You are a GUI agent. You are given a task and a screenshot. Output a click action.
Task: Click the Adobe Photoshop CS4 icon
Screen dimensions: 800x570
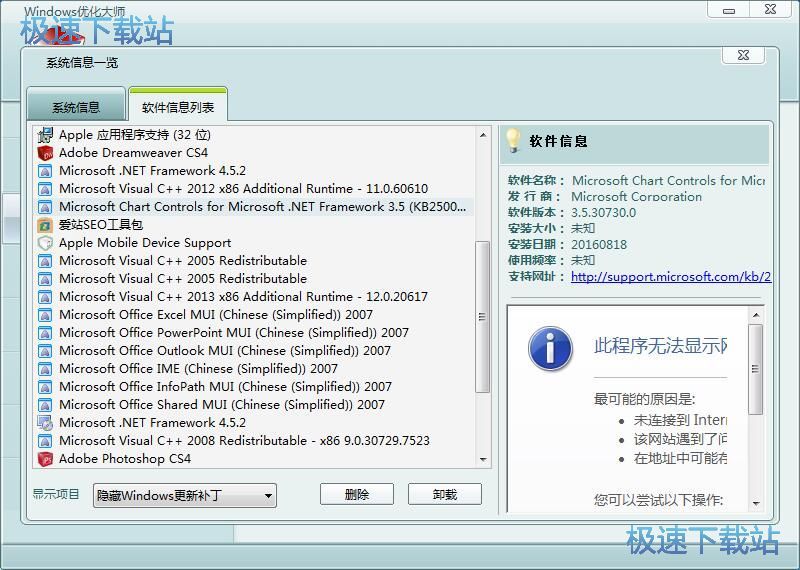point(45,459)
